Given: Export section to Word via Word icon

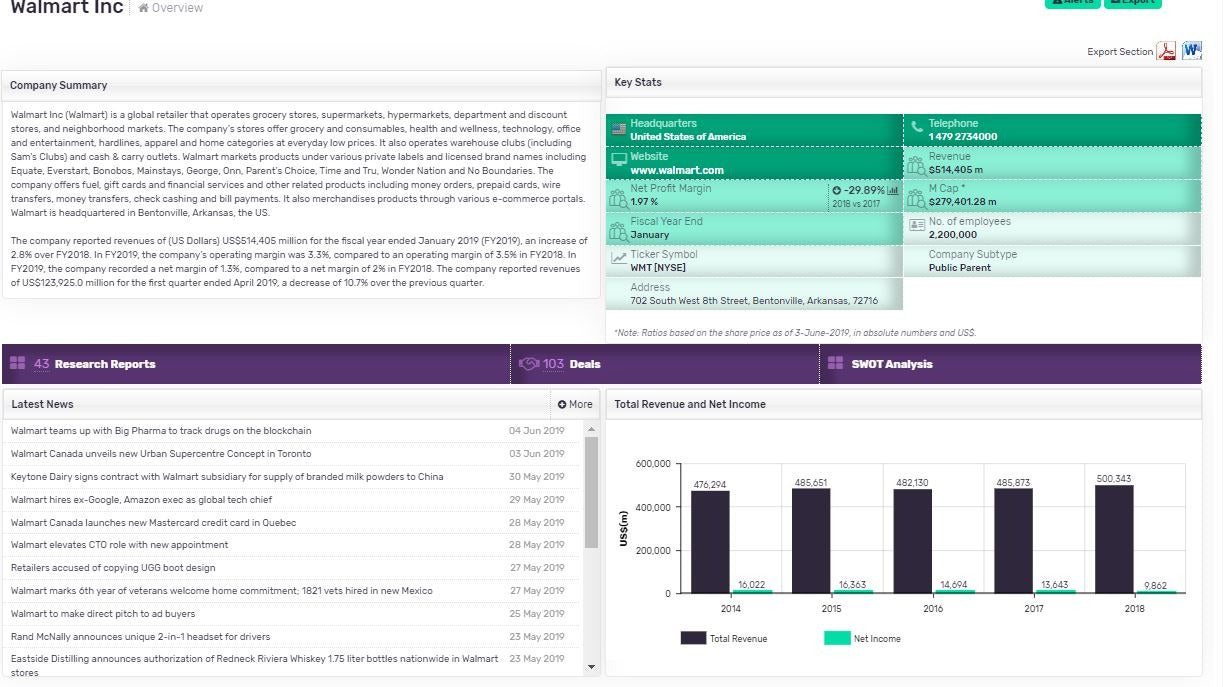Looking at the screenshot, I should [x=1191, y=51].
